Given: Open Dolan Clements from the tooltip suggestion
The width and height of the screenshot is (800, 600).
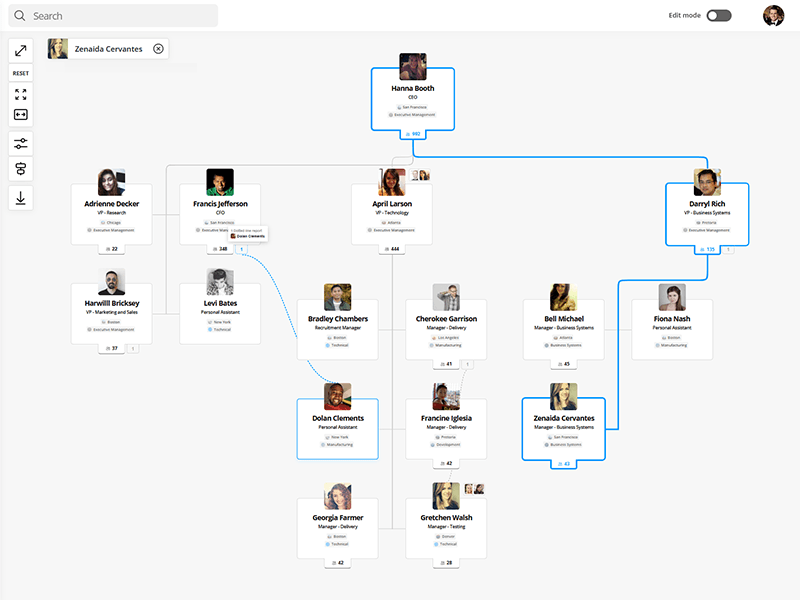Looking at the screenshot, I should pyautogui.click(x=248, y=236).
